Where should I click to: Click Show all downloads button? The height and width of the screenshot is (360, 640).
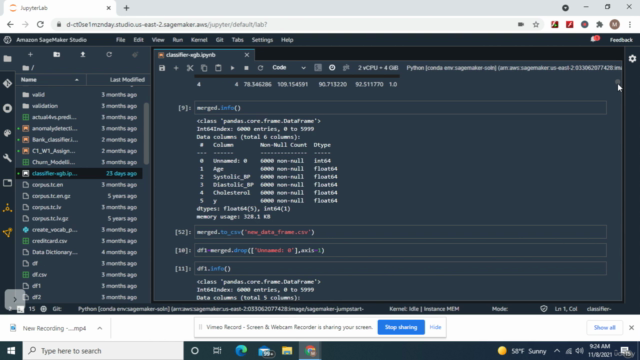pos(604,328)
